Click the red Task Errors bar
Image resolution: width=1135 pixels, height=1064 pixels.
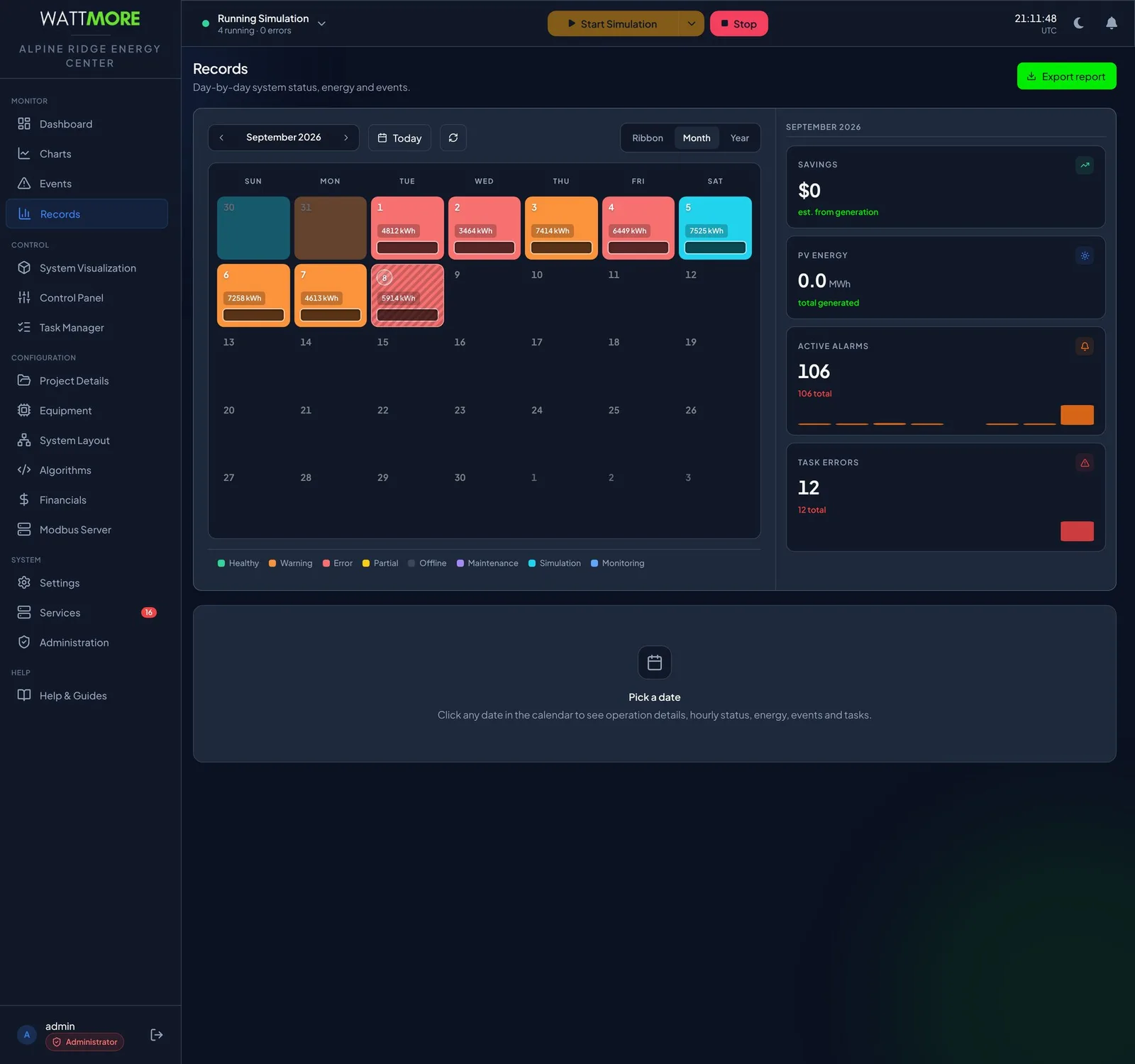click(x=1077, y=531)
